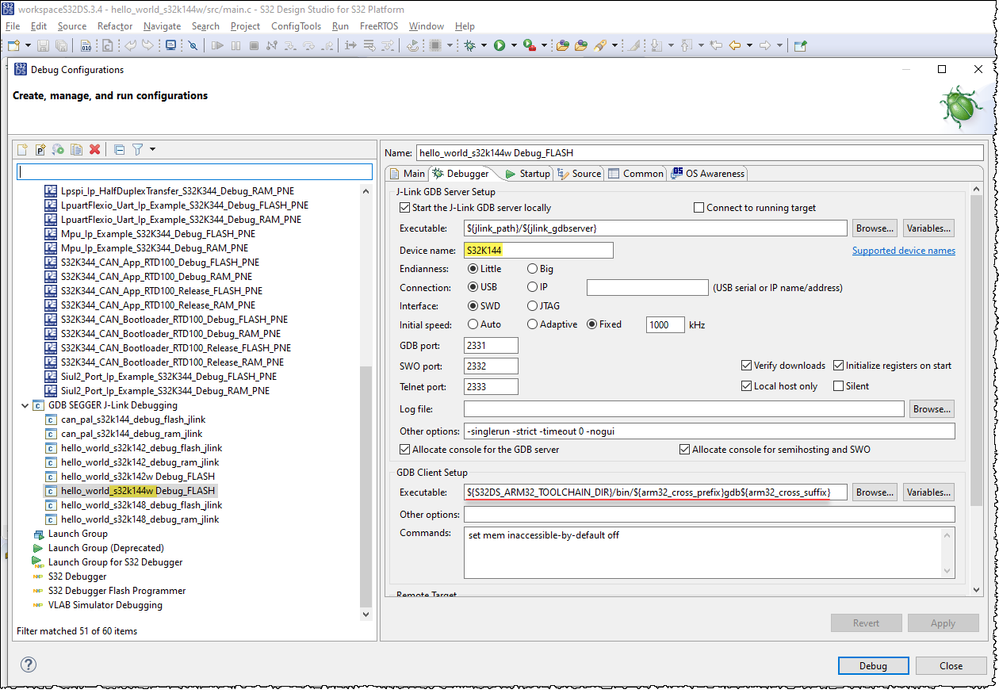Switch to the Main tab
This screenshot has height=690, width=999.
tap(406, 173)
